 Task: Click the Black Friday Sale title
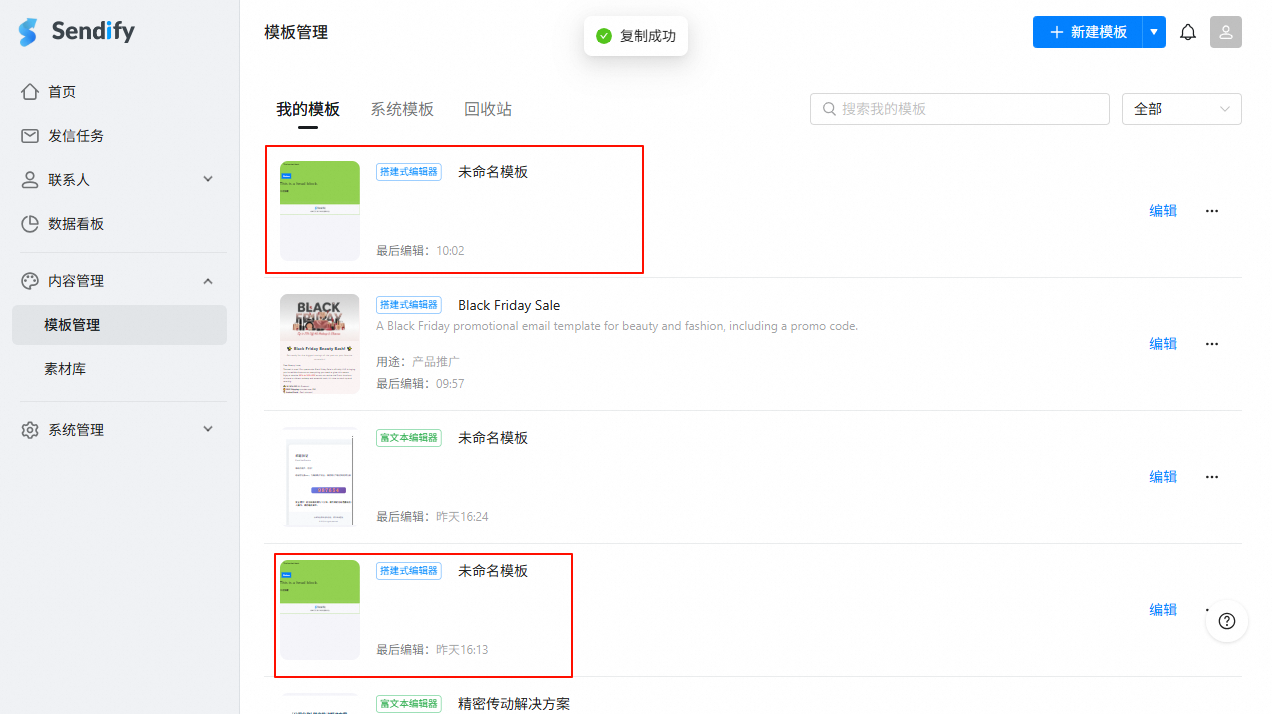509,305
